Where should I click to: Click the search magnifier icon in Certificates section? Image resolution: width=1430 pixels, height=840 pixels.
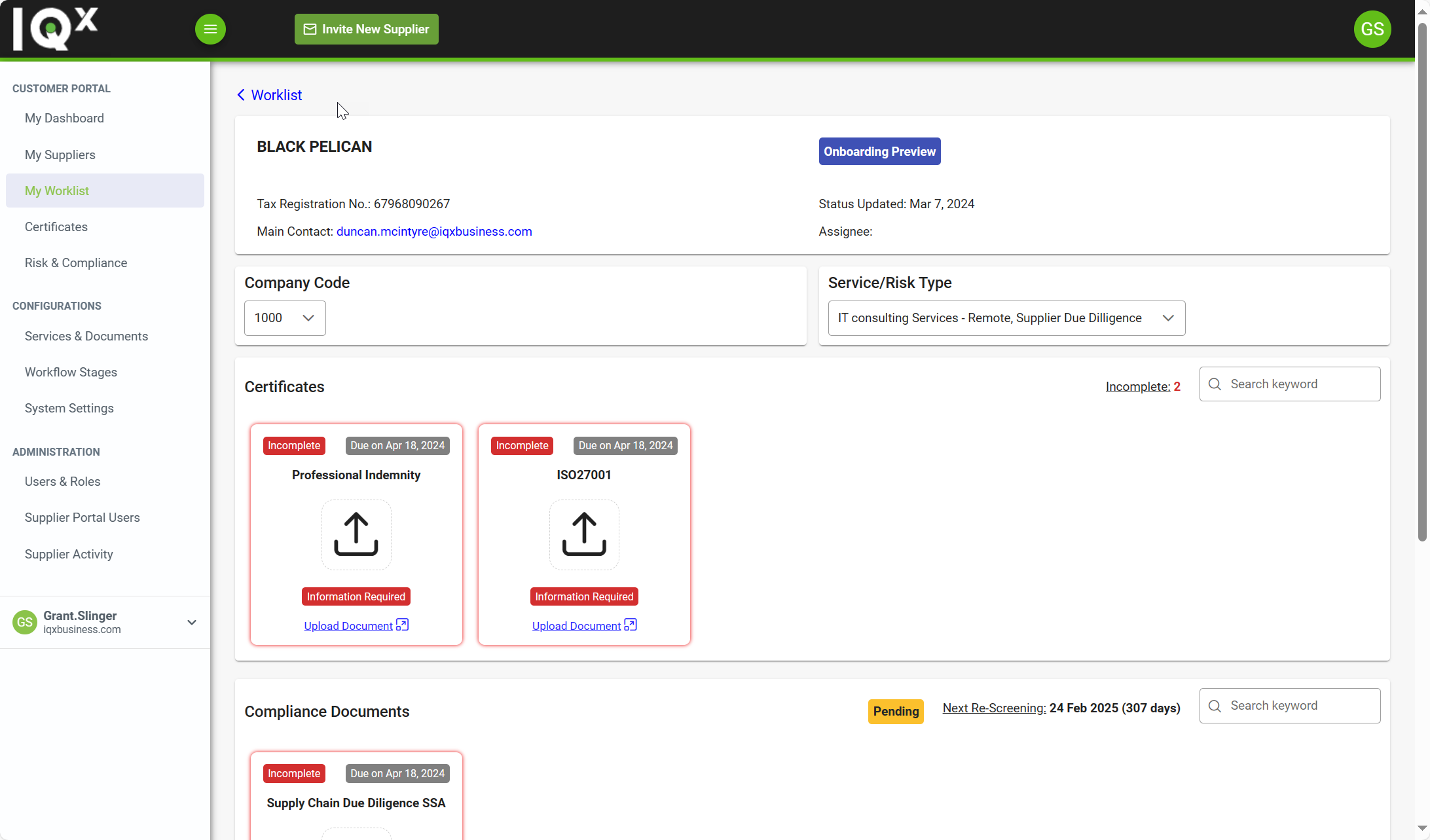coord(1215,384)
